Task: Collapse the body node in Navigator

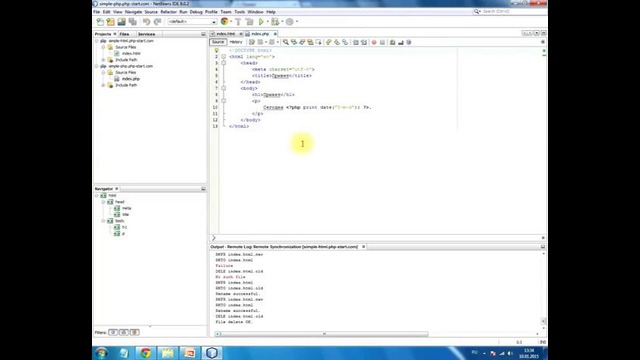Action: (x=104, y=221)
